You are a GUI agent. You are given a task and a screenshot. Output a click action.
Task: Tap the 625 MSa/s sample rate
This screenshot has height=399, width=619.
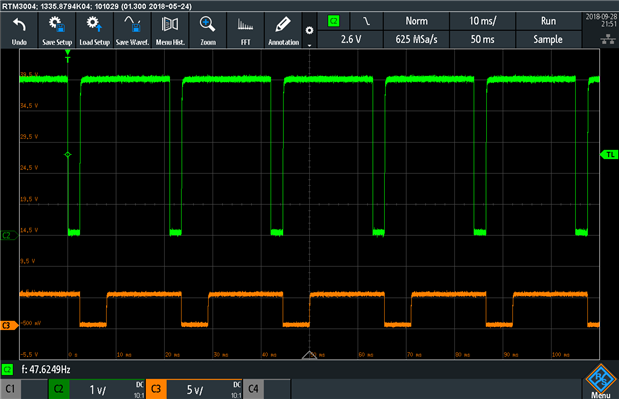click(x=416, y=39)
